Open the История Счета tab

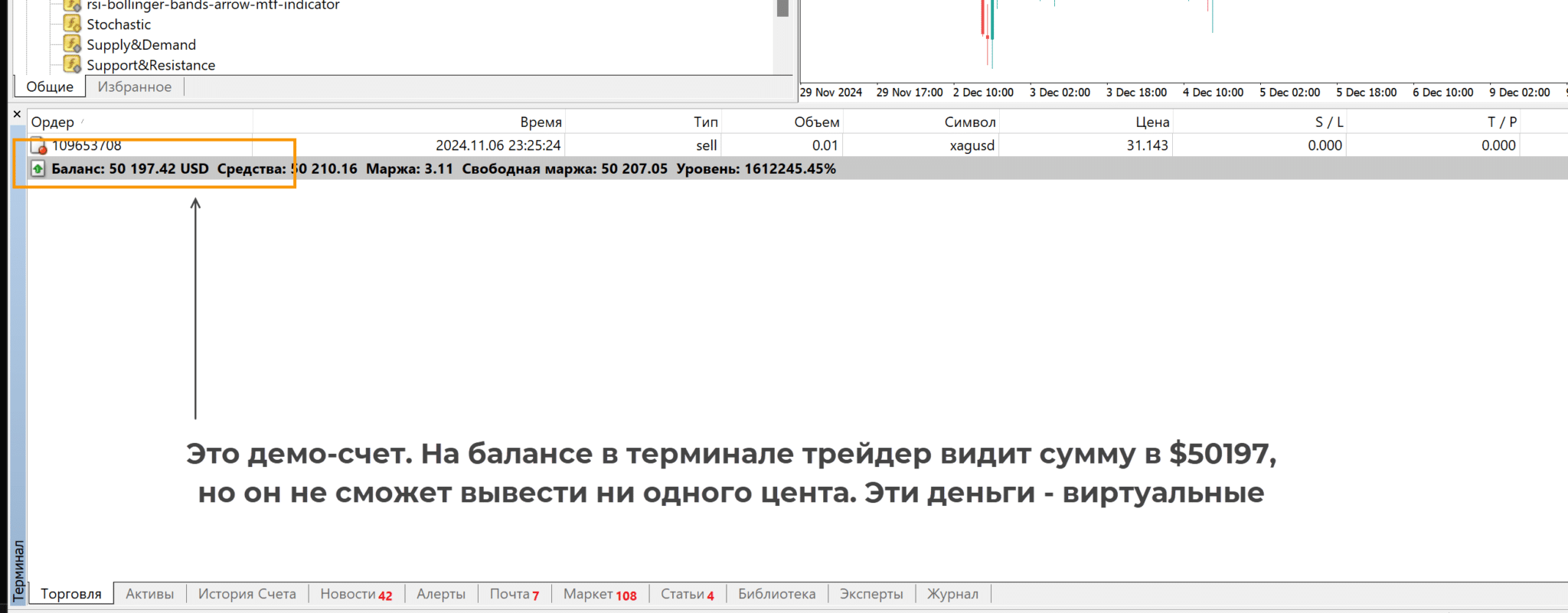[247, 594]
